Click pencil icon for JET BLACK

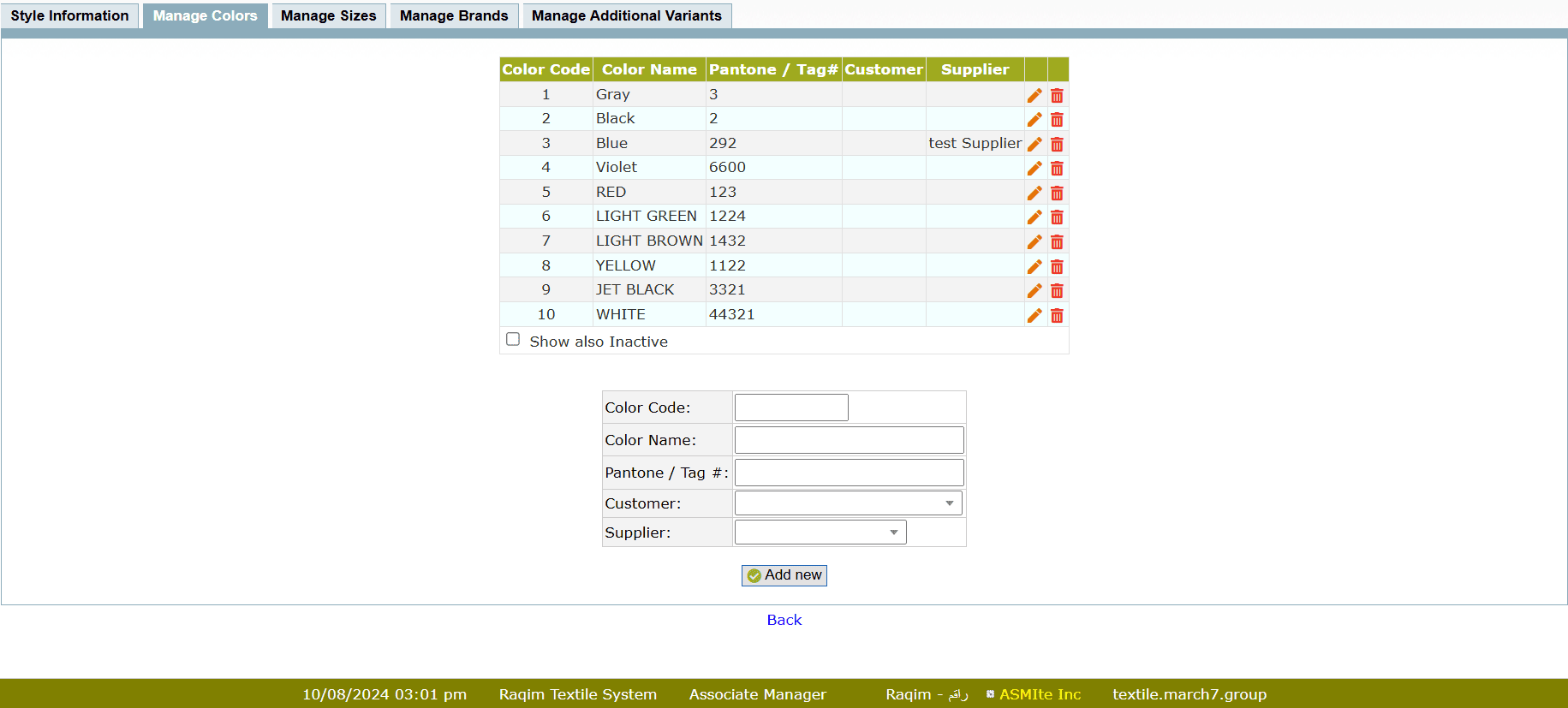1034,291
